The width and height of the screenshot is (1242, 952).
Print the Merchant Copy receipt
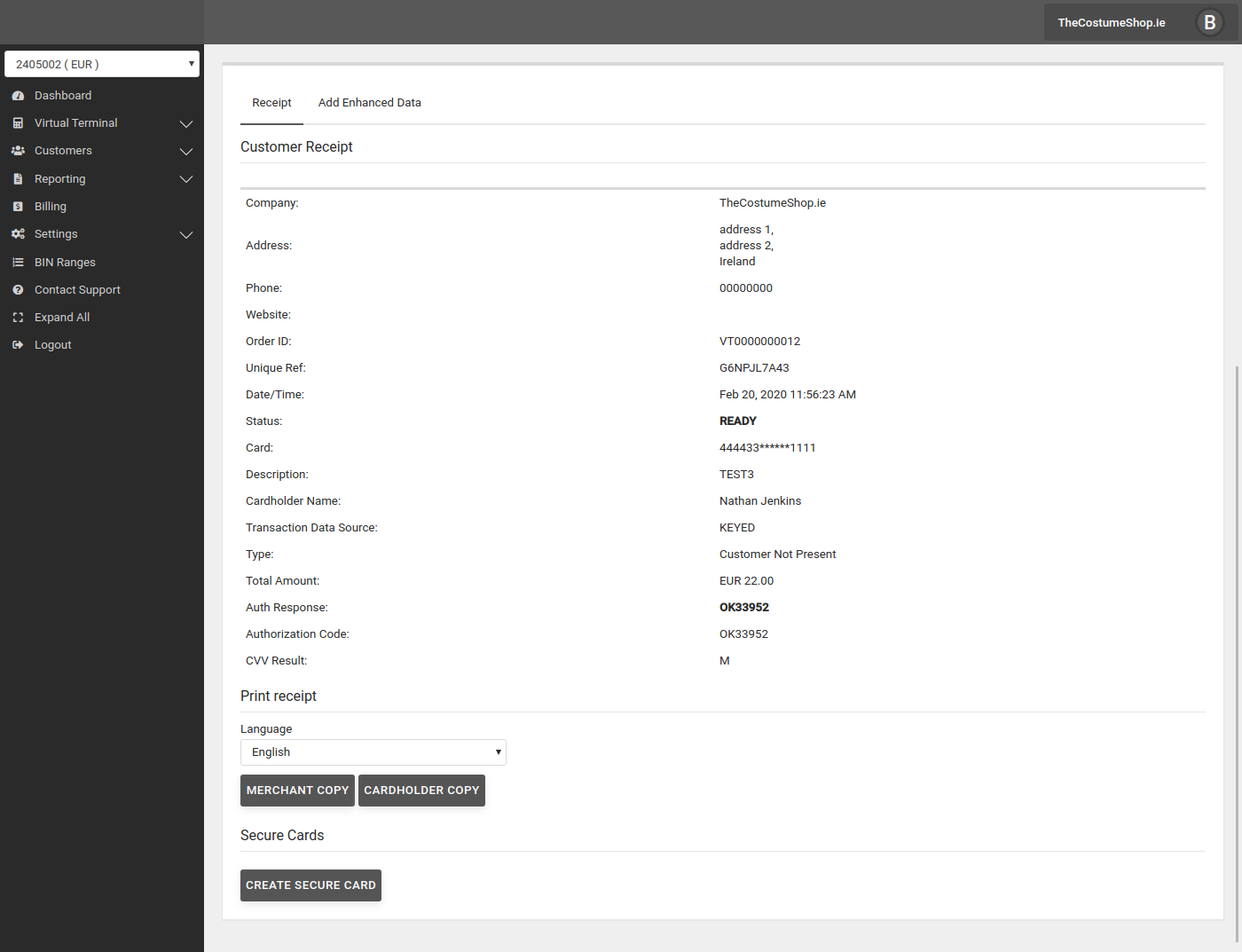(x=297, y=791)
